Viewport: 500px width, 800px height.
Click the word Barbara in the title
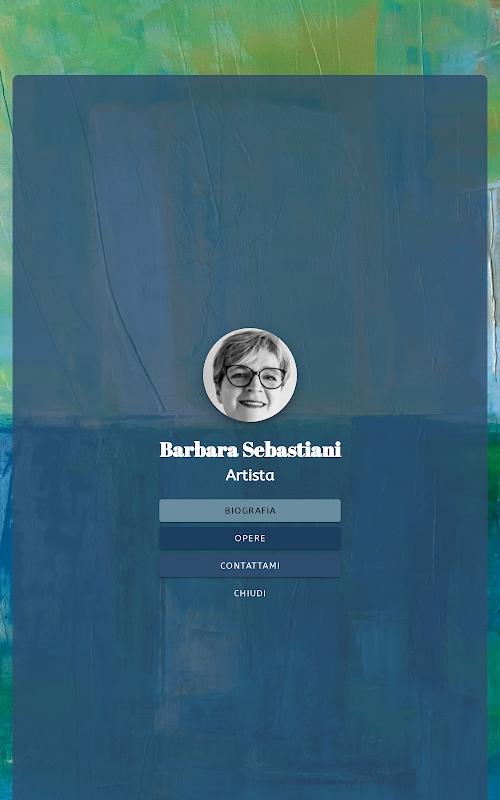click(198, 449)
